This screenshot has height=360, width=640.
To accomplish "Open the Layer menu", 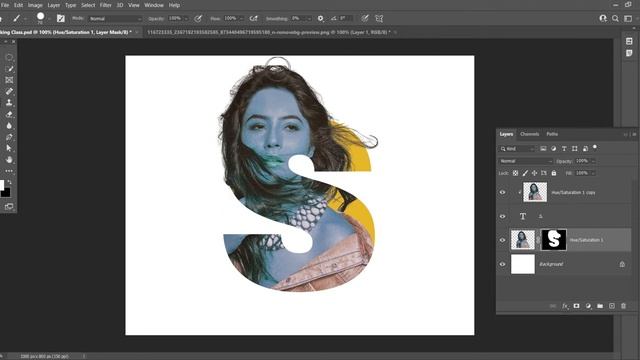I will coord(54,5).
